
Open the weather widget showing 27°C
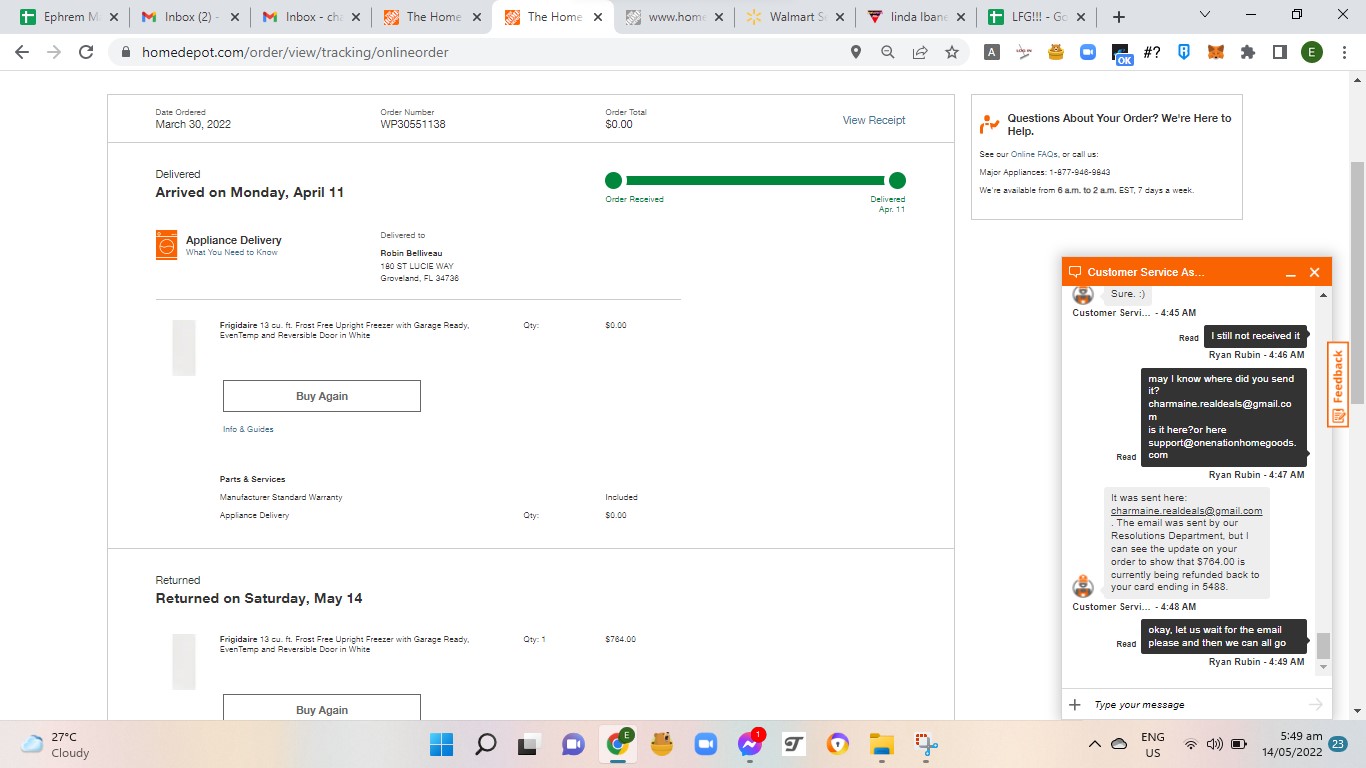(x=57, y=744)
